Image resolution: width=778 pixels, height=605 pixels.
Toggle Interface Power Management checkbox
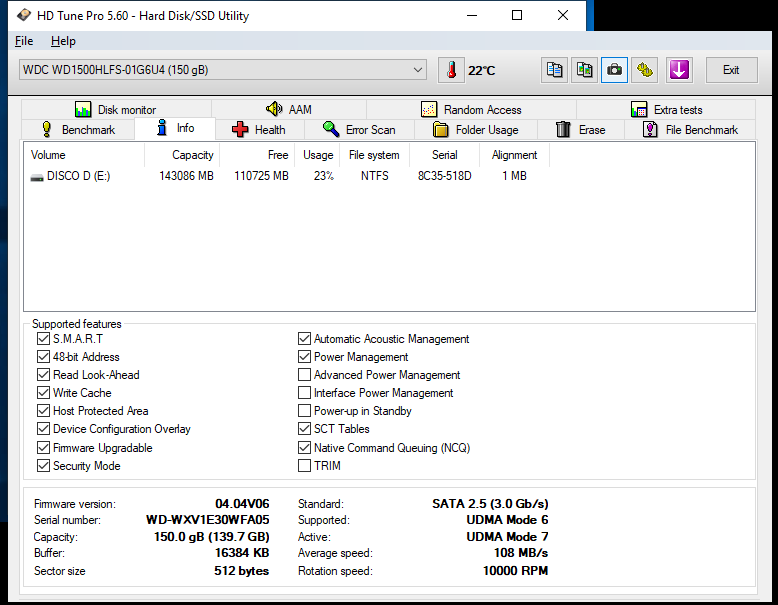[x=304, y=393]
